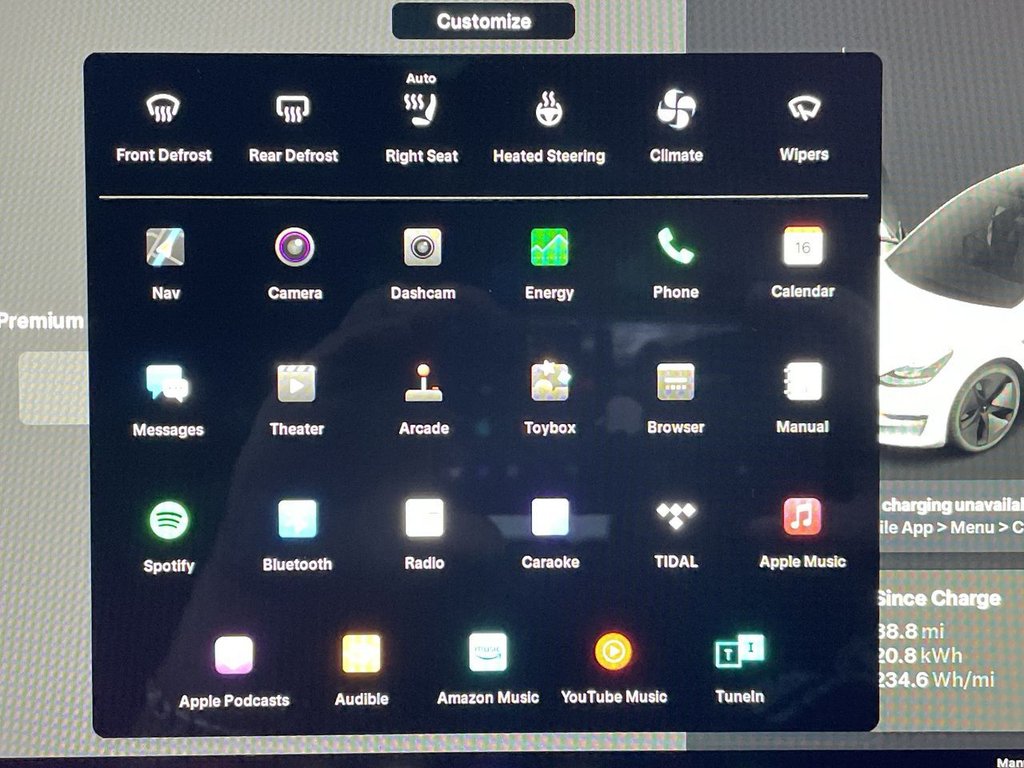Open the Wipers settings

click(x=804, y=110)
